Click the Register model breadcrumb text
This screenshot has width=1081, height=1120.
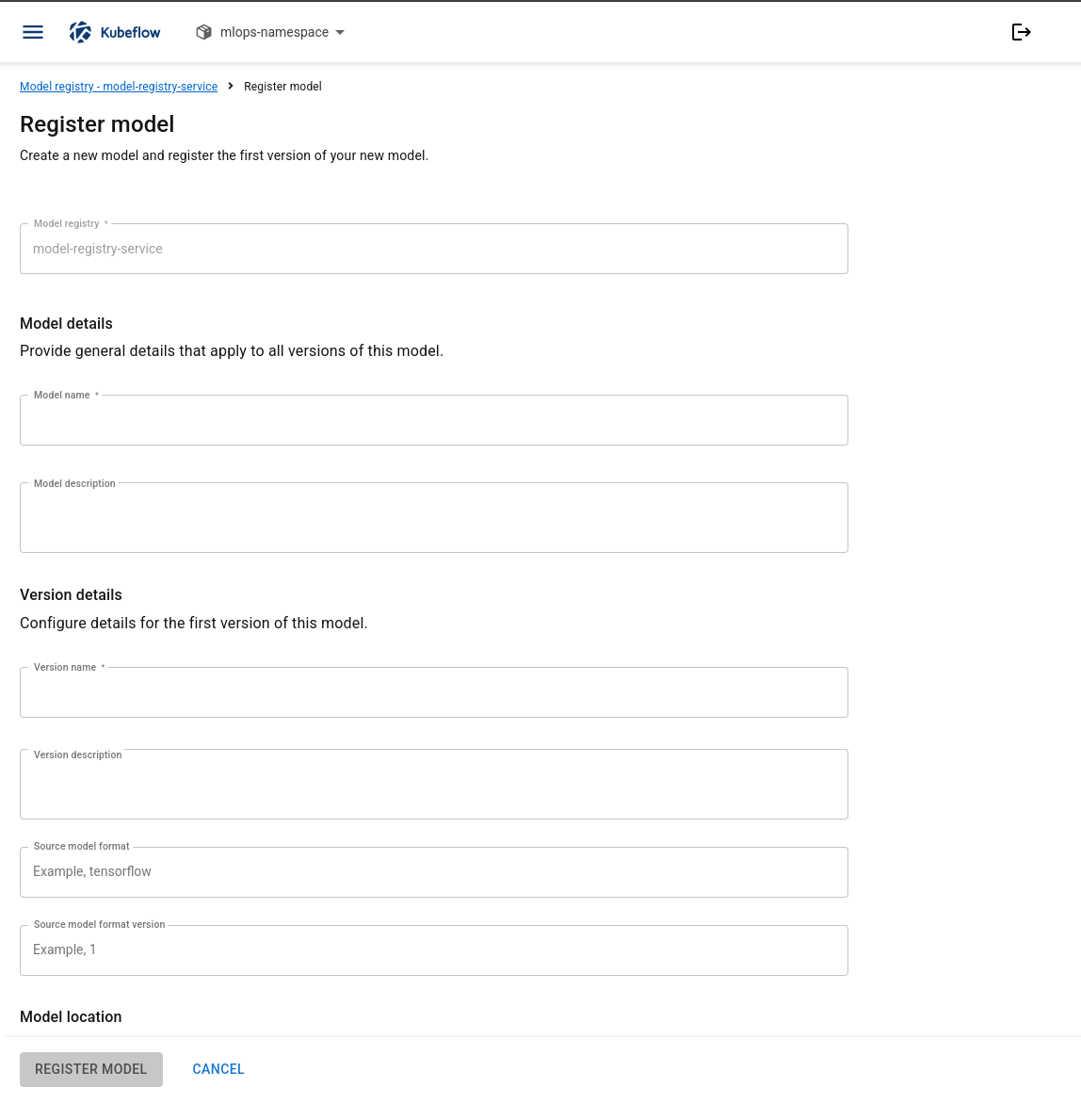coord(282,87)
